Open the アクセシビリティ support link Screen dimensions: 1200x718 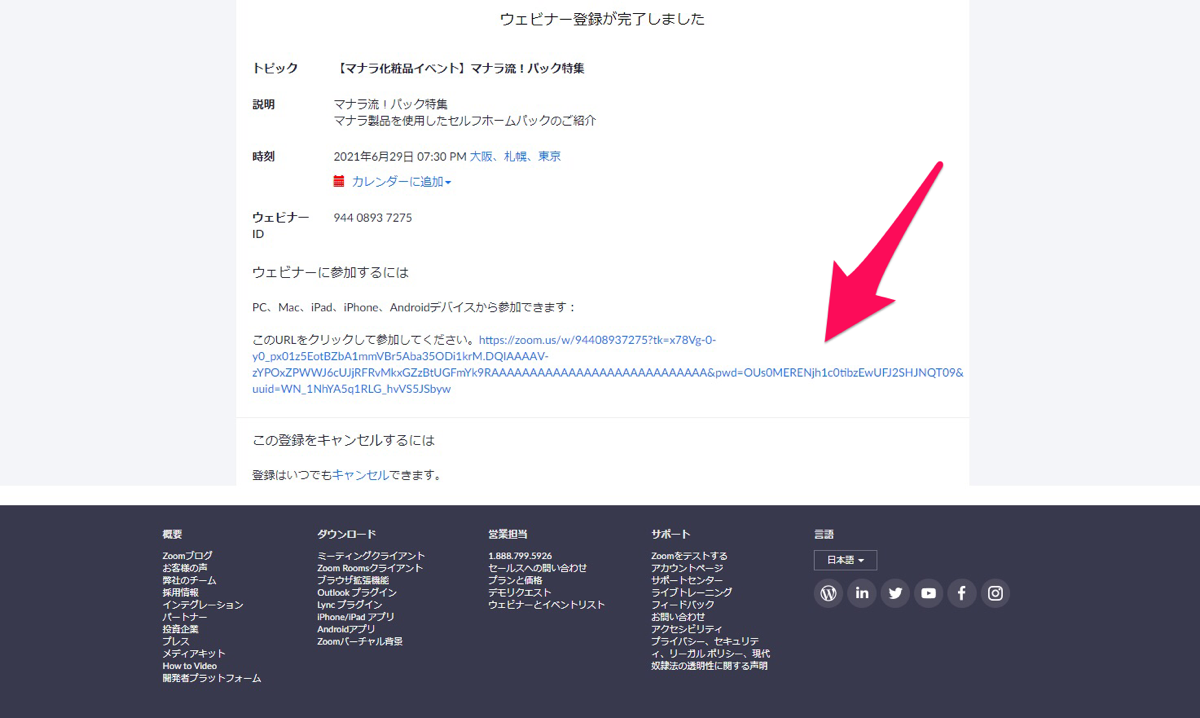point(687,629)
